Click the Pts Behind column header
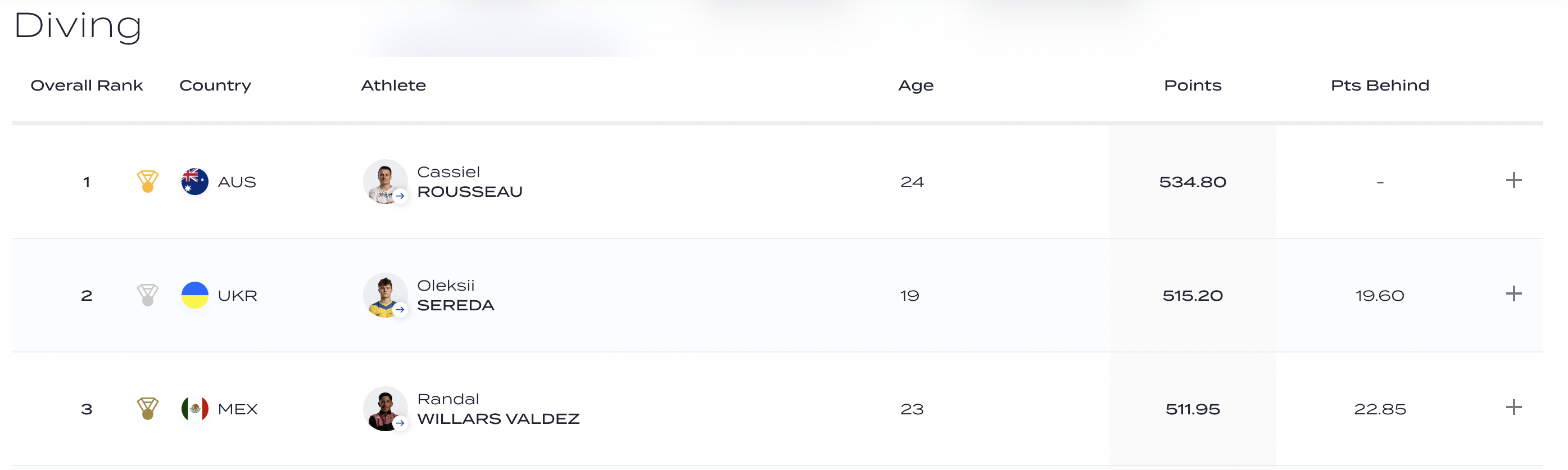1568x470 pixels. (1379, 85)
